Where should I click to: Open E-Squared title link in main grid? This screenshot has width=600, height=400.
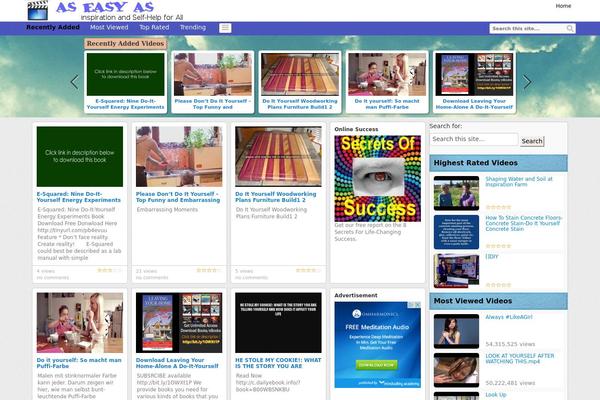click(79, 197)
